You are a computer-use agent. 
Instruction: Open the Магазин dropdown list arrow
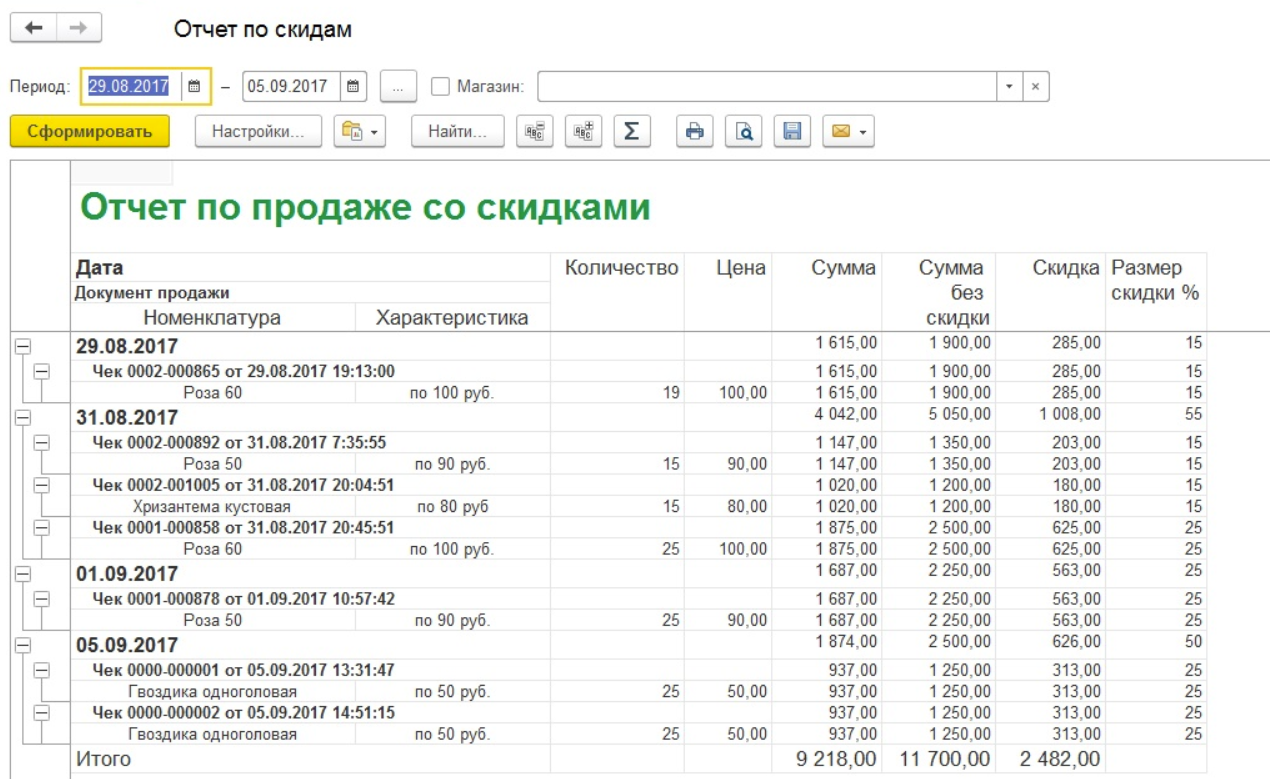click(1009, 87)
